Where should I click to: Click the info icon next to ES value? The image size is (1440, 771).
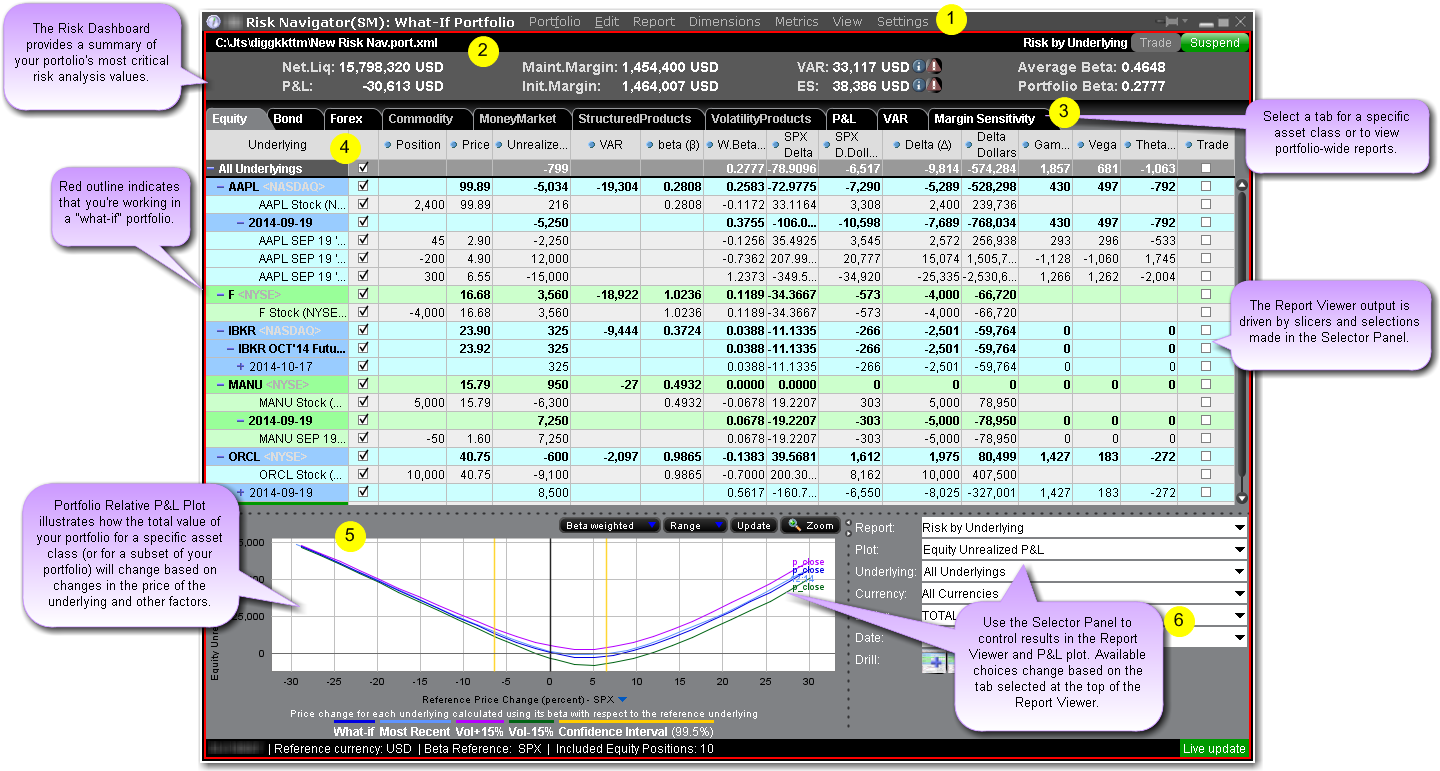coord(919,87)
